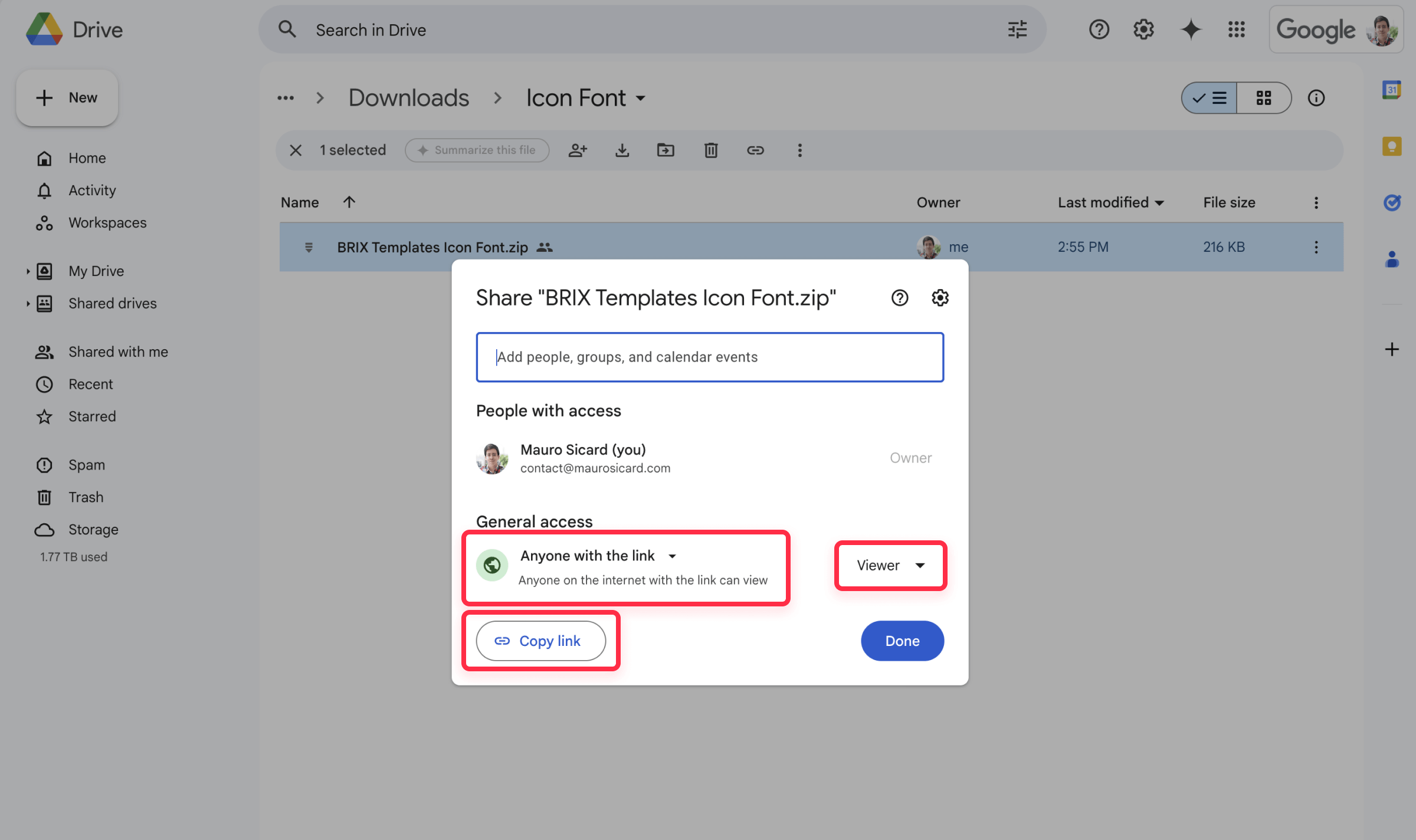Click the New button
Image resolution: width=1416 pixels, height=840 pixels.
tap(67, 98)
